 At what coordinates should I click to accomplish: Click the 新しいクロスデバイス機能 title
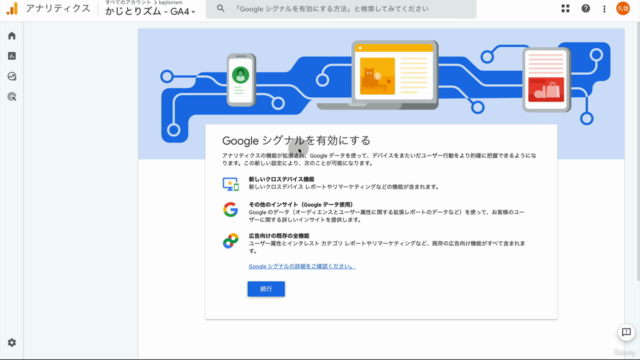tap(282, 179)
